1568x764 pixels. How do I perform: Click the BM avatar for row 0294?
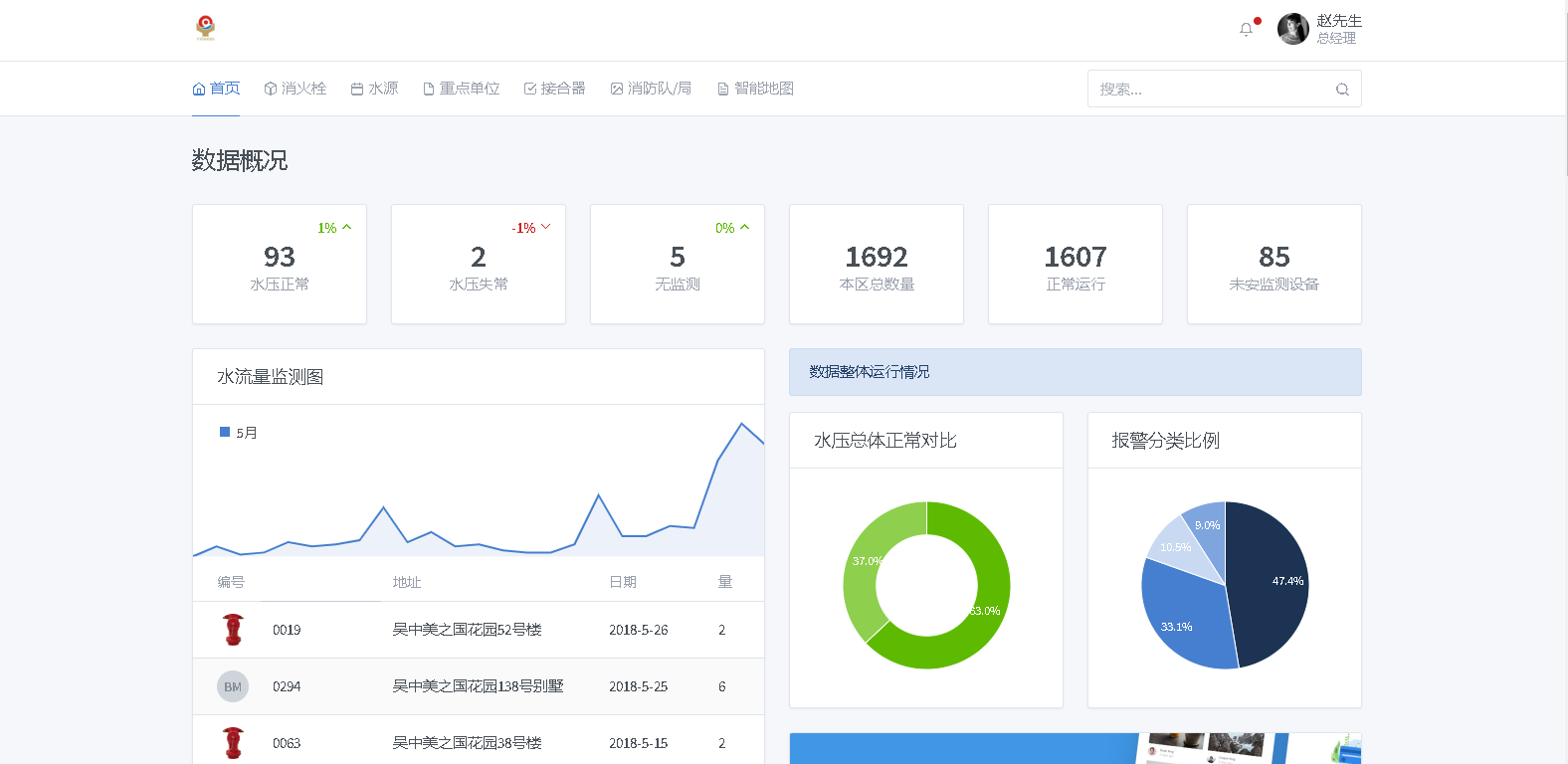click(x=233, y=686)
